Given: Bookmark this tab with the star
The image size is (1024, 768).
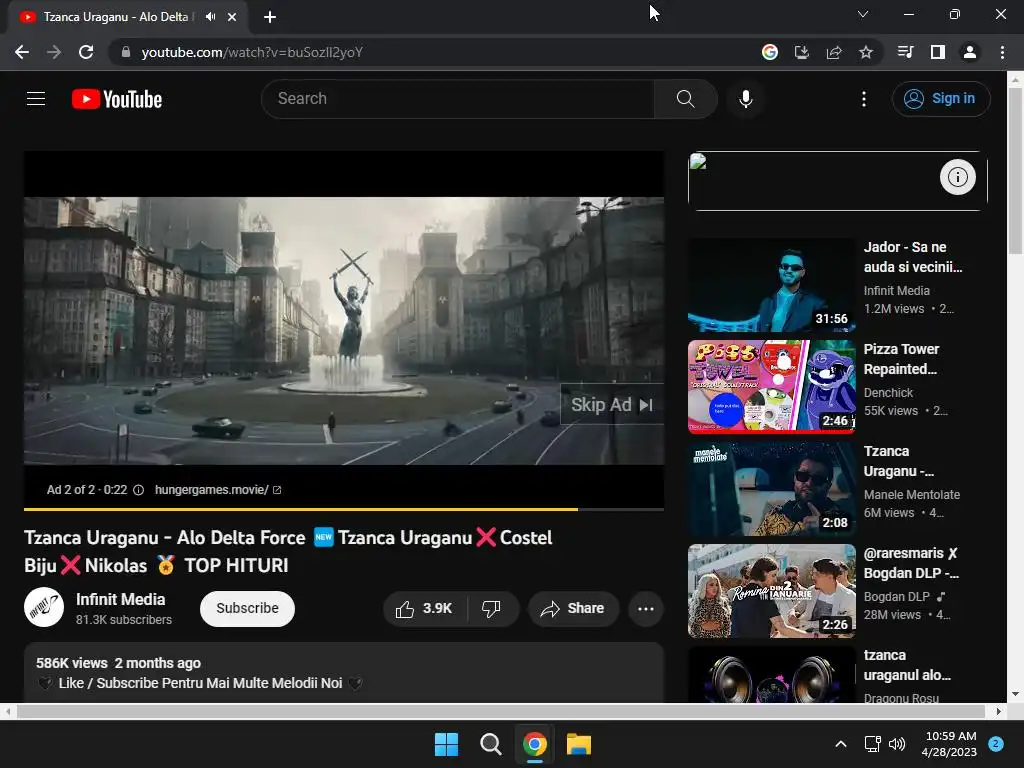Looking at the screenshot, I should pos(866,52).
